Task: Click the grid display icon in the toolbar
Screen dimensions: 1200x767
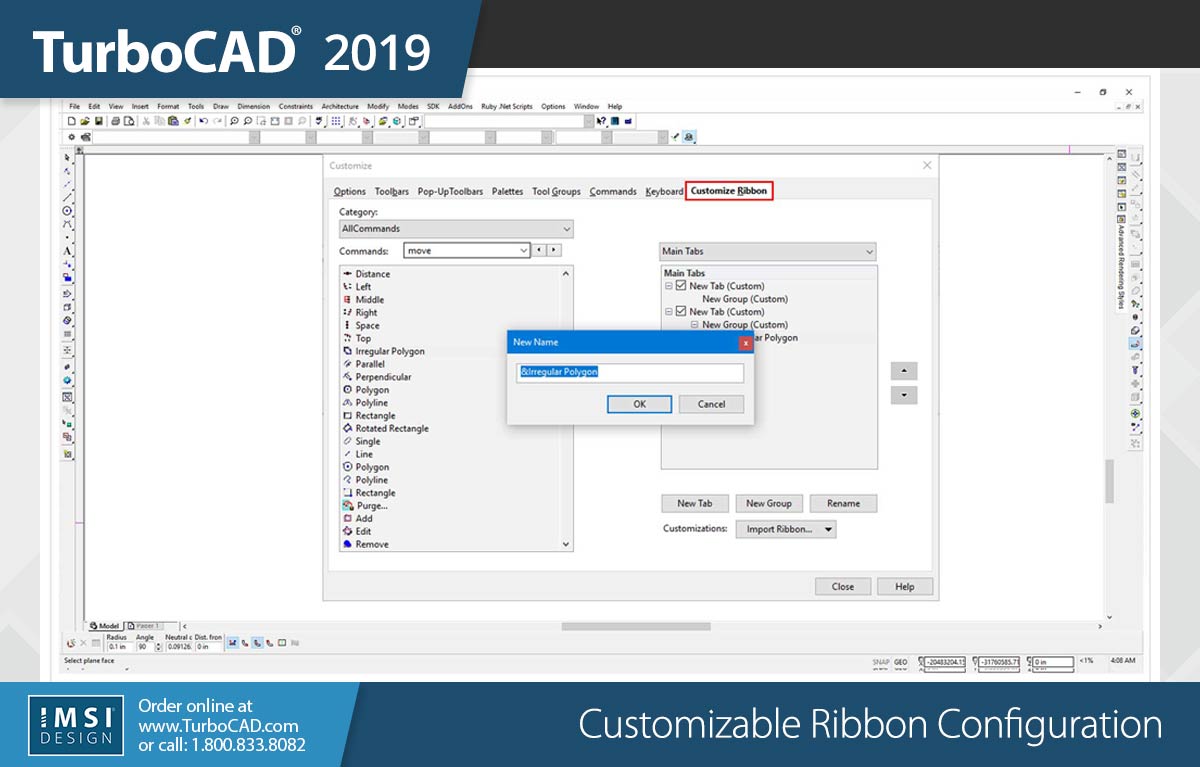Action: point(336,121)
